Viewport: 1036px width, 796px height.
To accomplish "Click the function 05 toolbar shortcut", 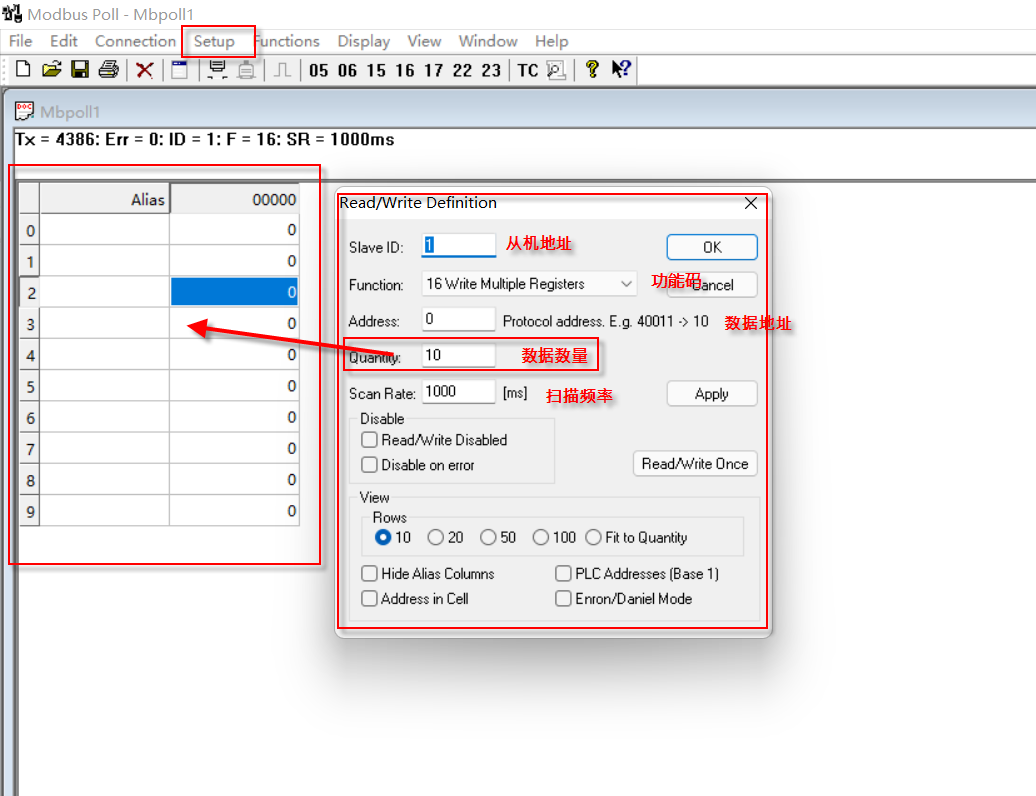I will pyautogui.click(x=319, y=70).
